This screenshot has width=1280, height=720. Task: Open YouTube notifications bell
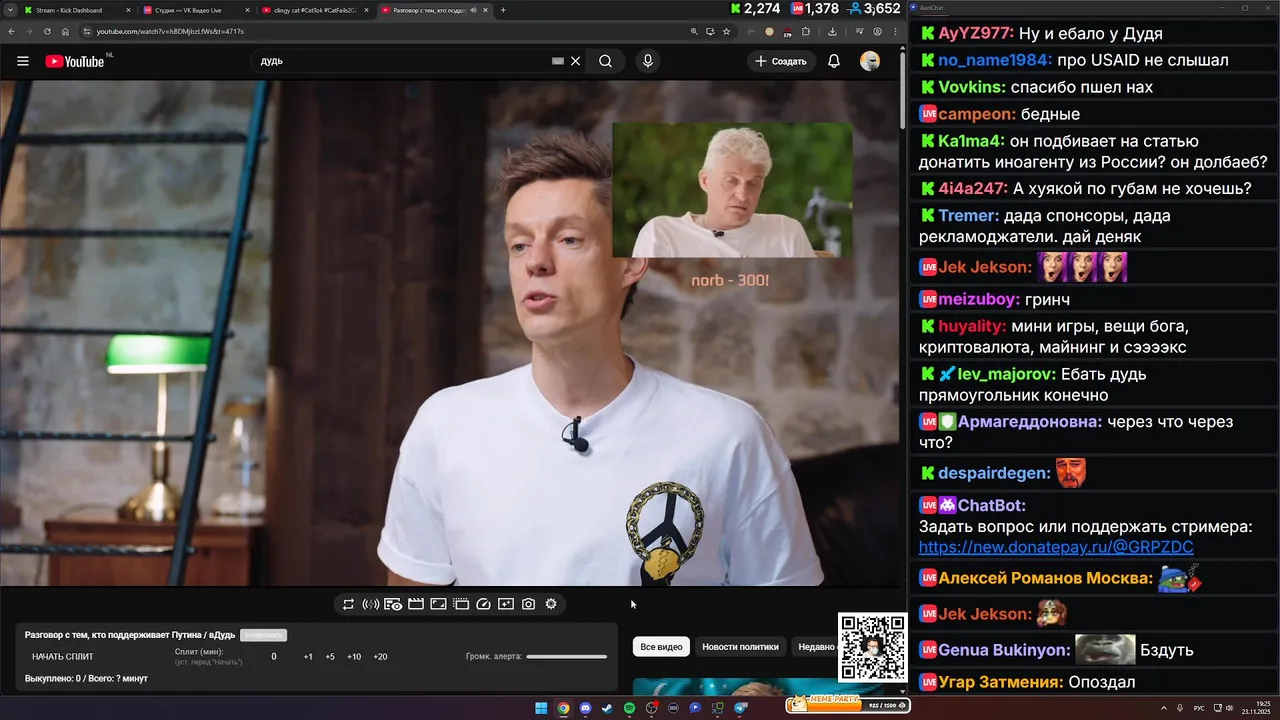(834, 61)
